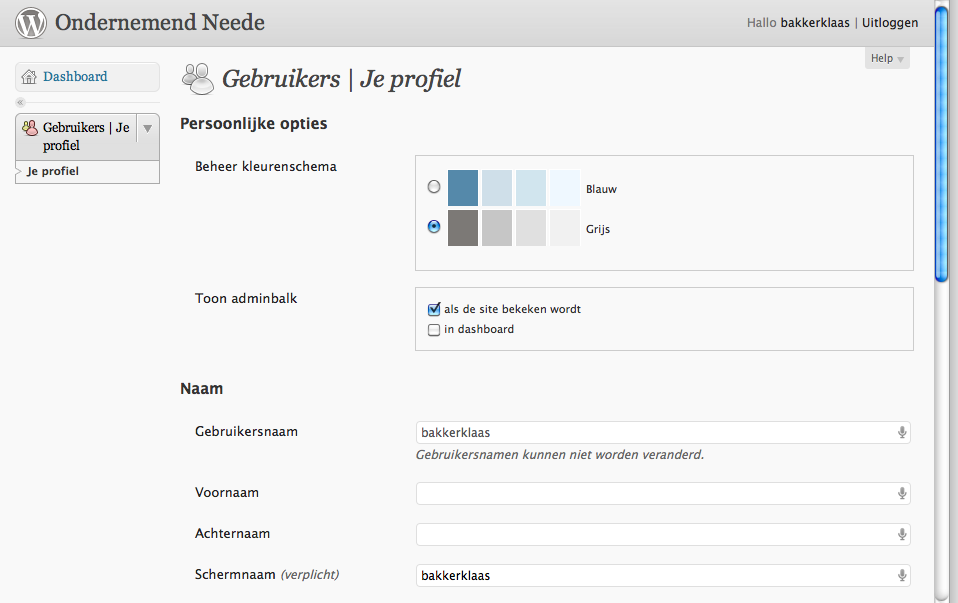This screenshot has width=958, height=603.
Task: Click the bakkerklaas username link in header
Action: click(x=815, y=23)
